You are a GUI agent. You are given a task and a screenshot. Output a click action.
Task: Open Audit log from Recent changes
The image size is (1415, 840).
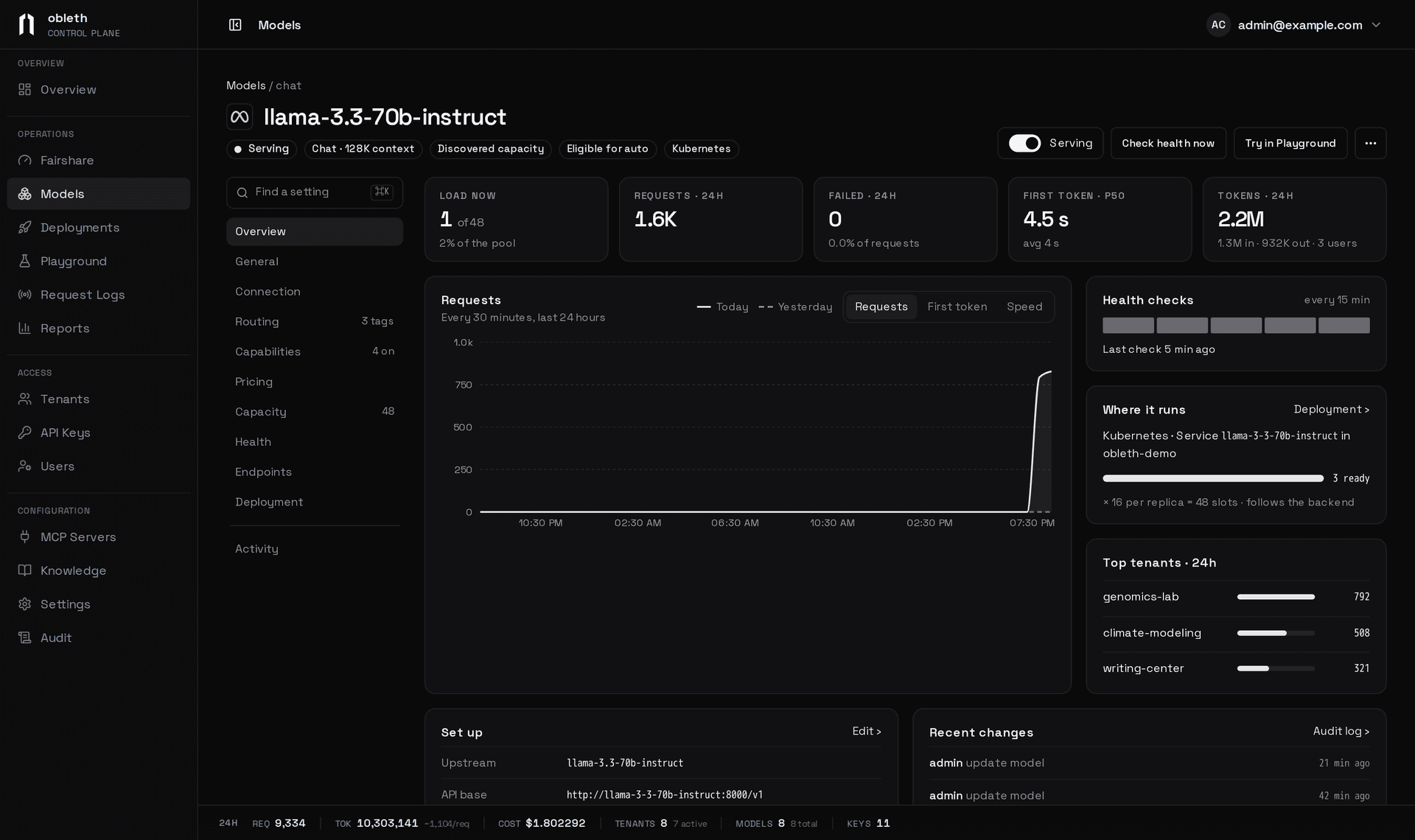click(x=1341, y=732)
